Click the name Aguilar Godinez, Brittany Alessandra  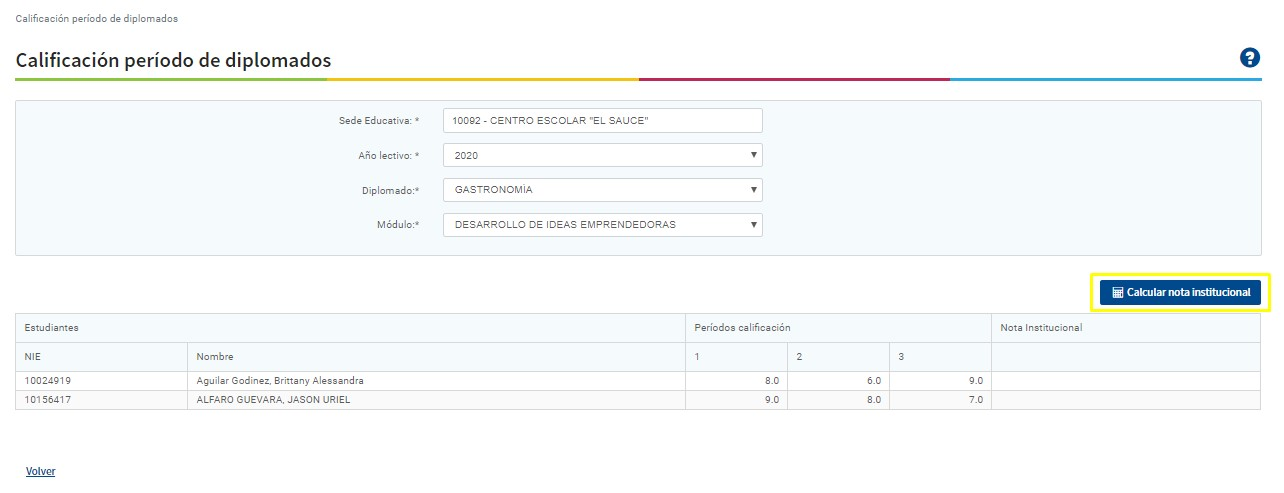click(280, 381)
